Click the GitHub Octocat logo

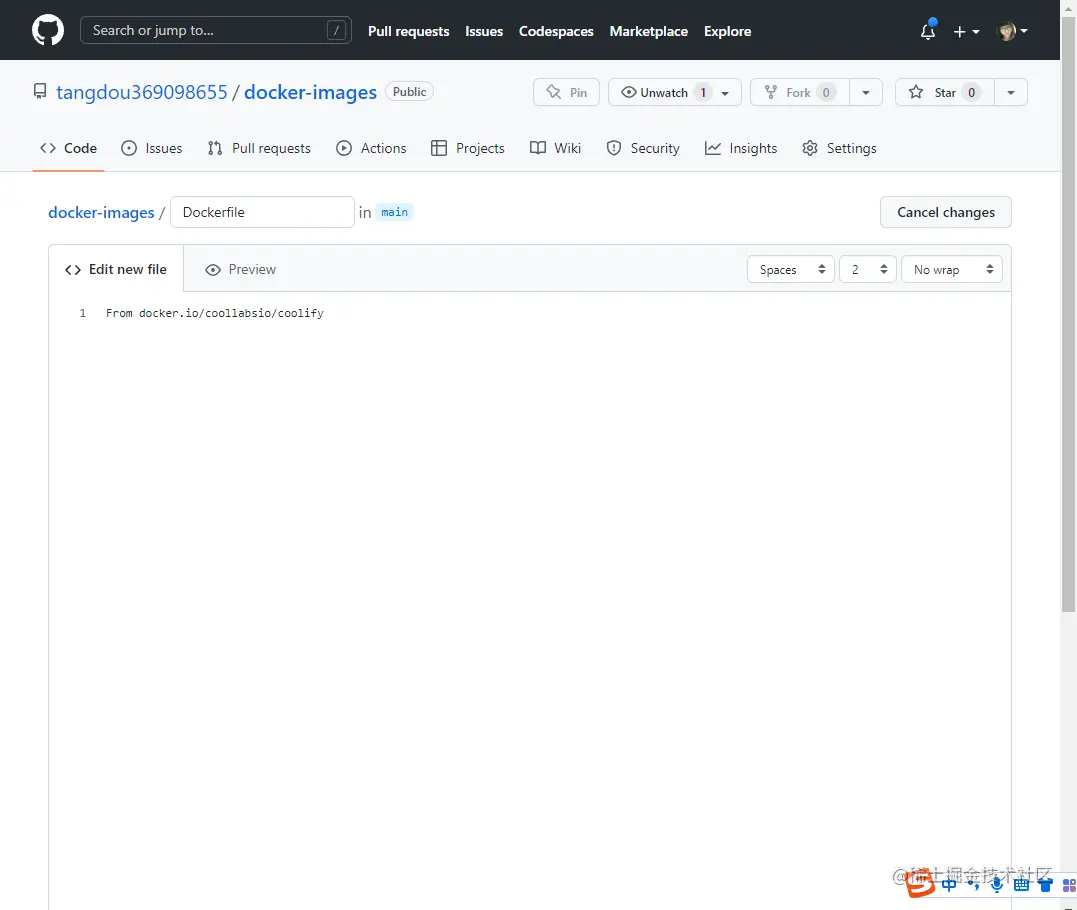(48, 31)
